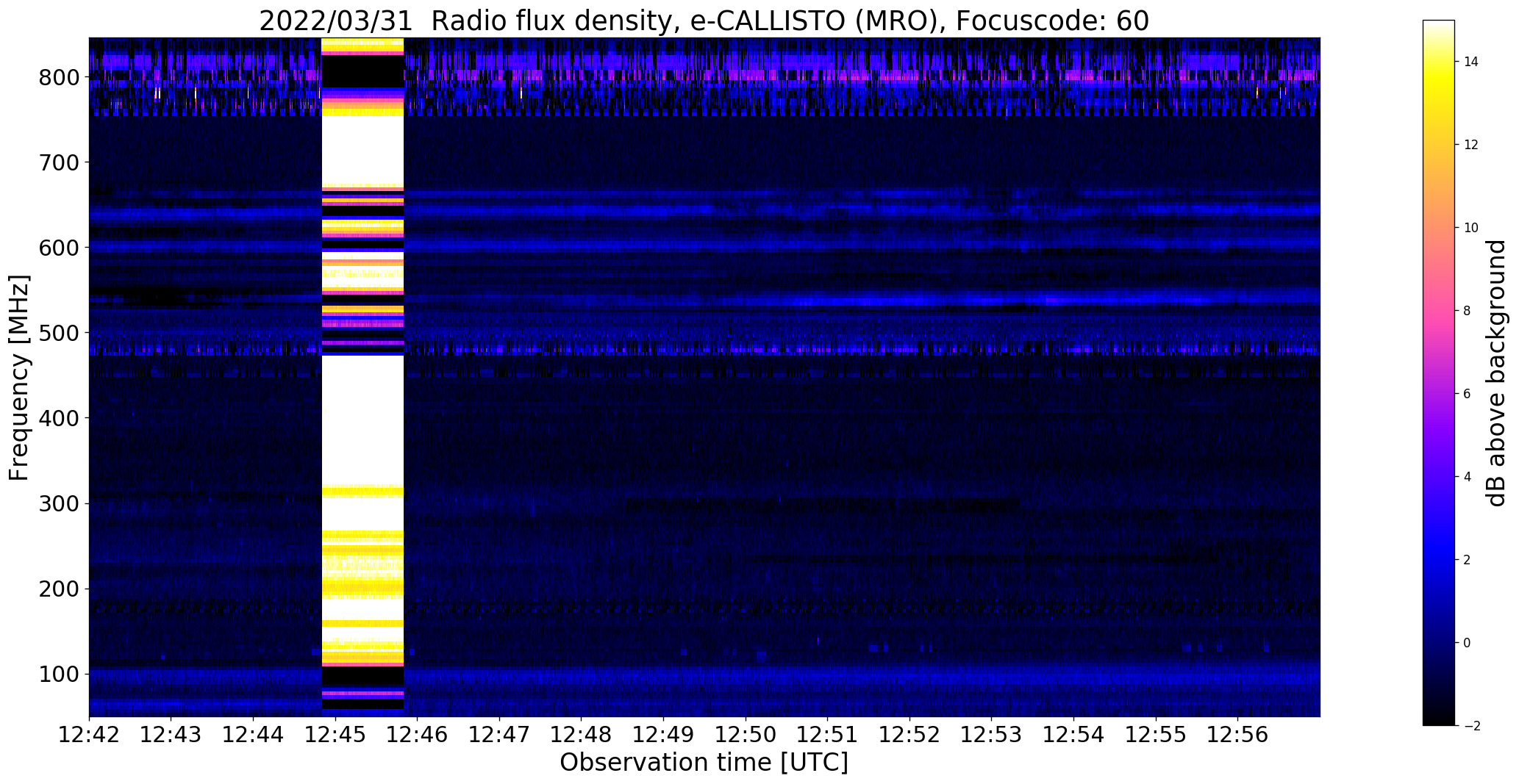The image size is (1519, 784).
Task: Click the 12:52 time tick label
Action: coord(910,734)
